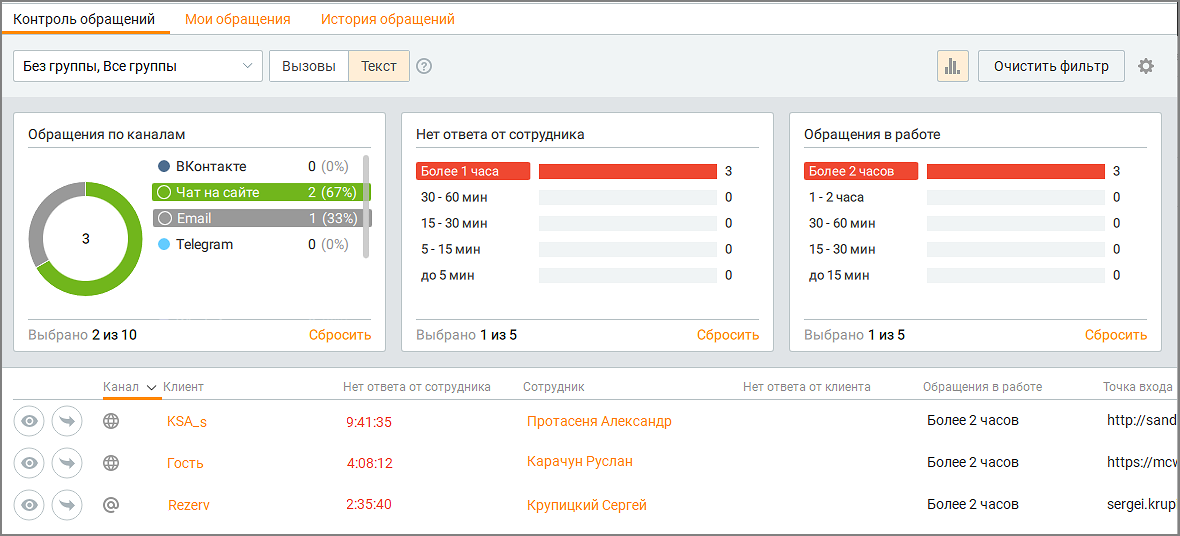1180x536 pixels.
Task: Sort by Нет ответа от сотрудника column header
Action: (417, 387)
